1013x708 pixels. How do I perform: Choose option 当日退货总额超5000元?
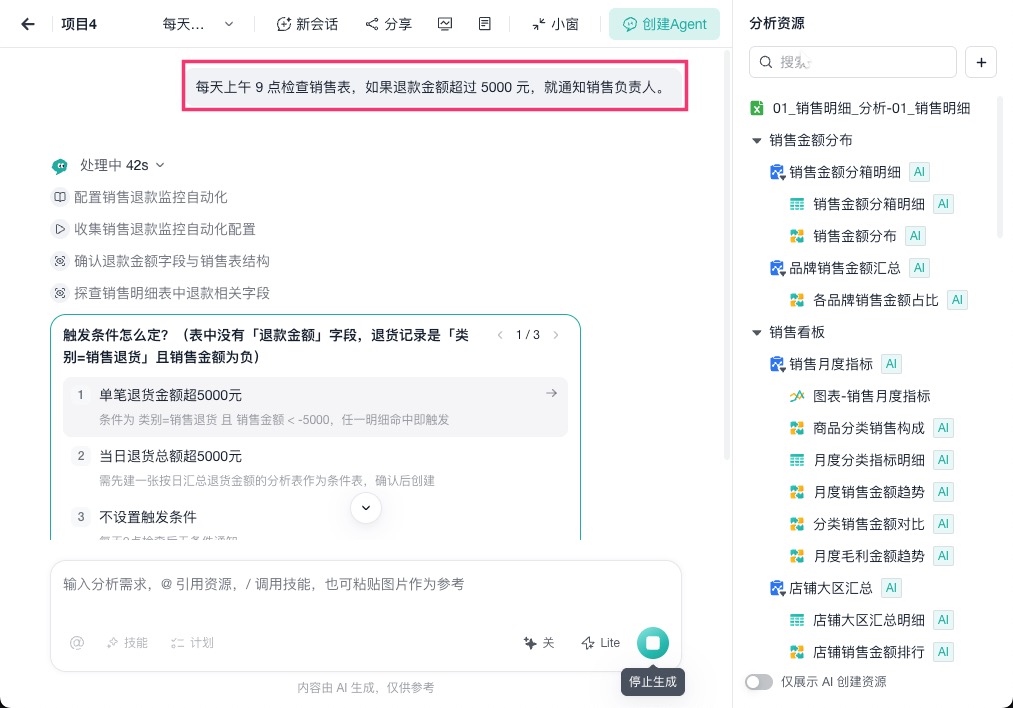[315, 468]
